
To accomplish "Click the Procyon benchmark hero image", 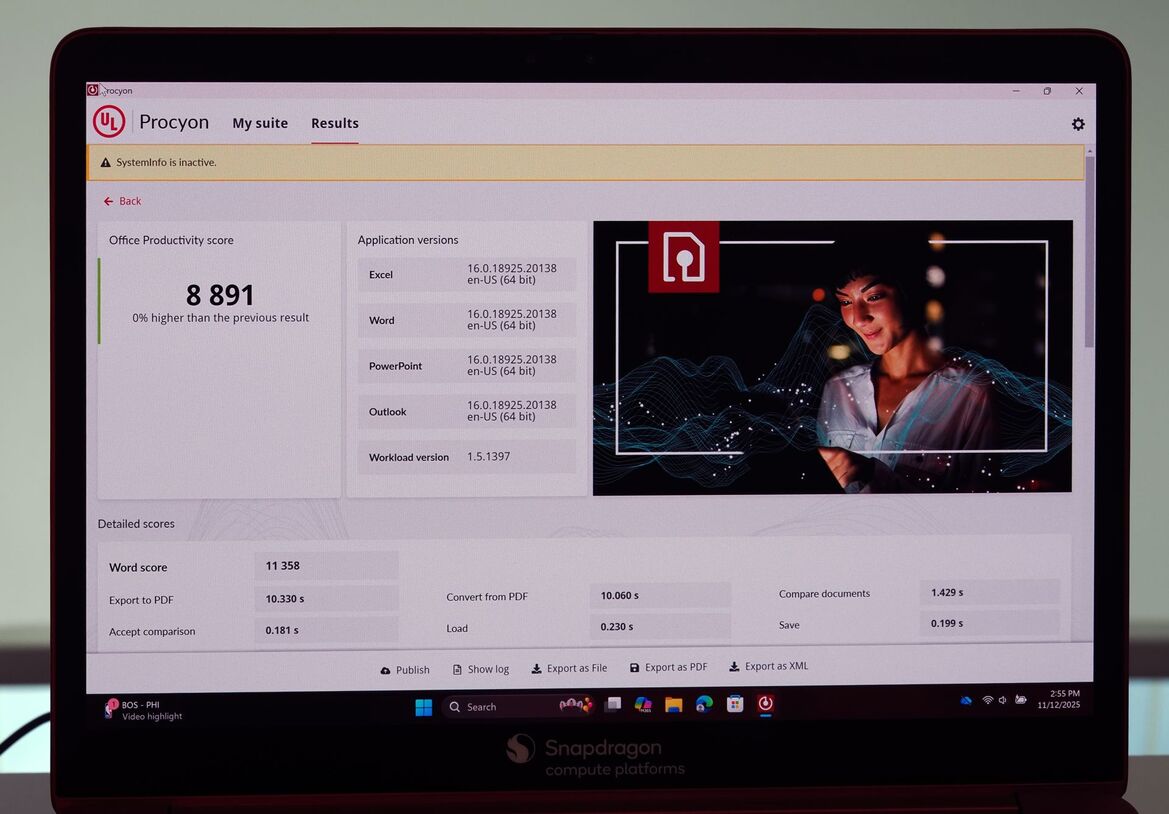I will click(x=832, y=356).
